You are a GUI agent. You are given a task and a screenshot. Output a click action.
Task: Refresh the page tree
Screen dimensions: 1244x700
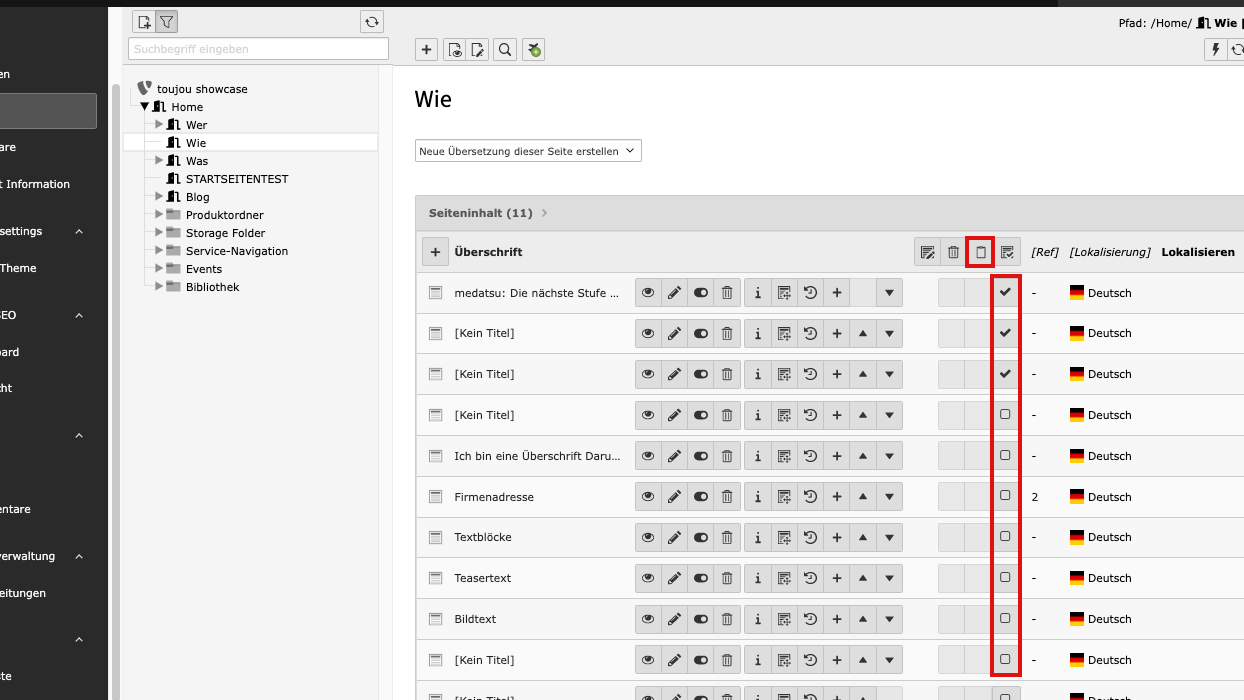(372, 22)
